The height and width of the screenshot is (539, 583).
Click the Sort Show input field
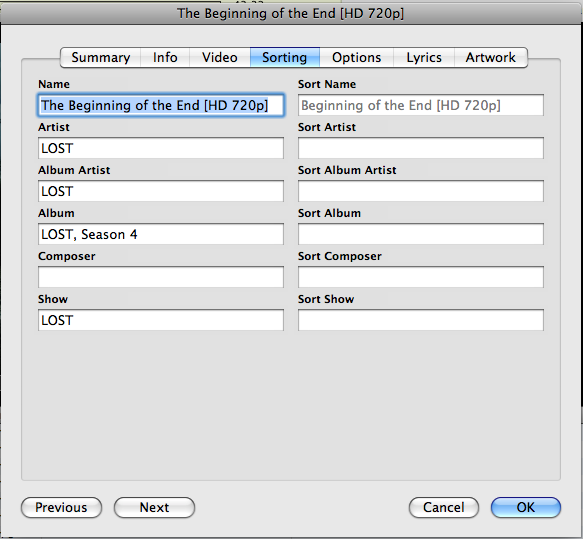pyautogui.click(x=421, y=320)
